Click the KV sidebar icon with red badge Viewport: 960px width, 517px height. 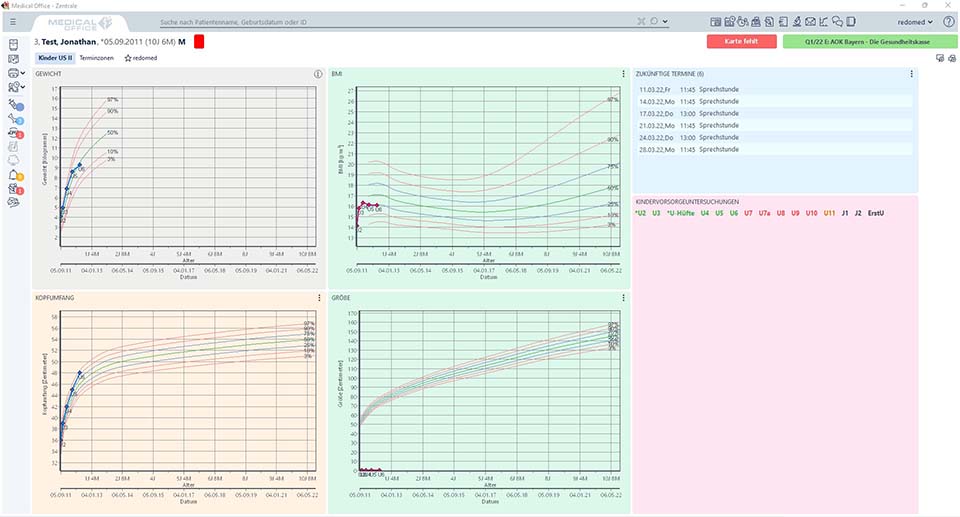15,133
